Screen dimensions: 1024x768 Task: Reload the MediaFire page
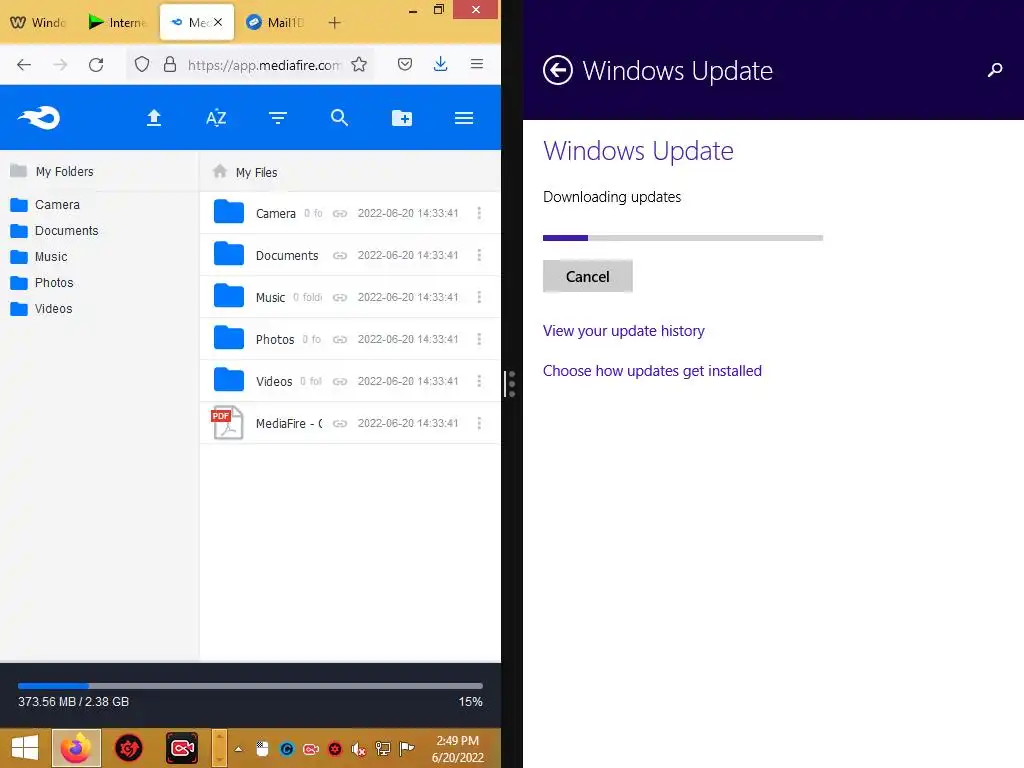point(96,64)
